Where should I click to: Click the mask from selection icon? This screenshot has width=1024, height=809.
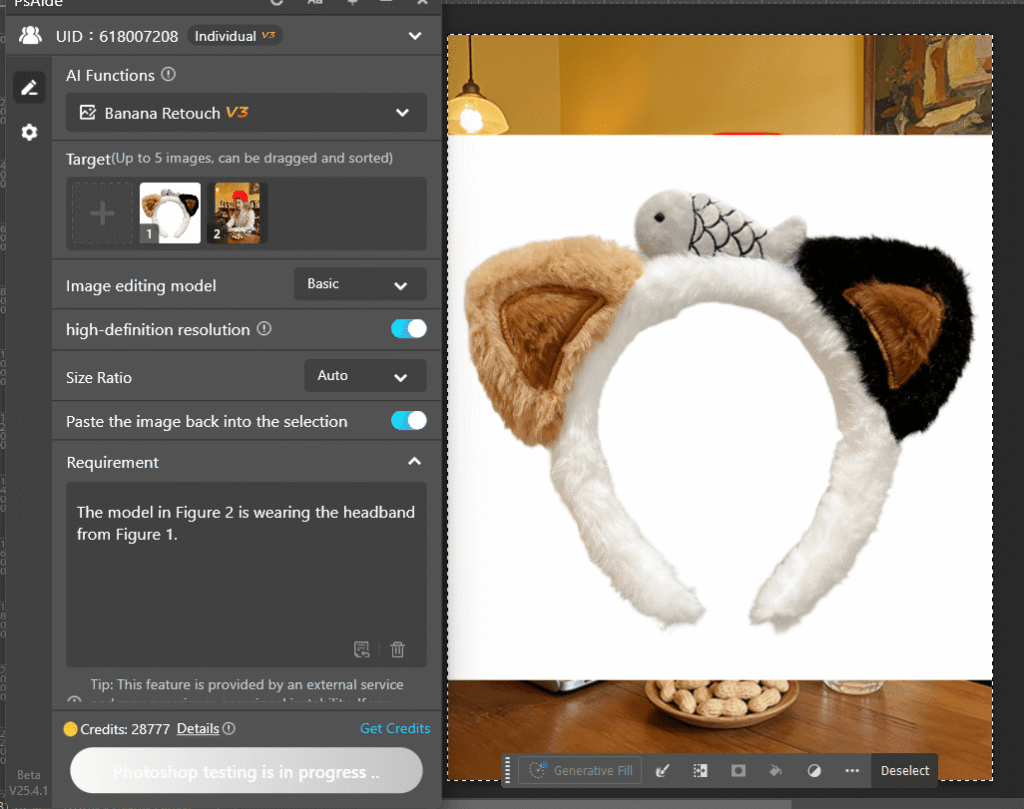click(738, 770)
